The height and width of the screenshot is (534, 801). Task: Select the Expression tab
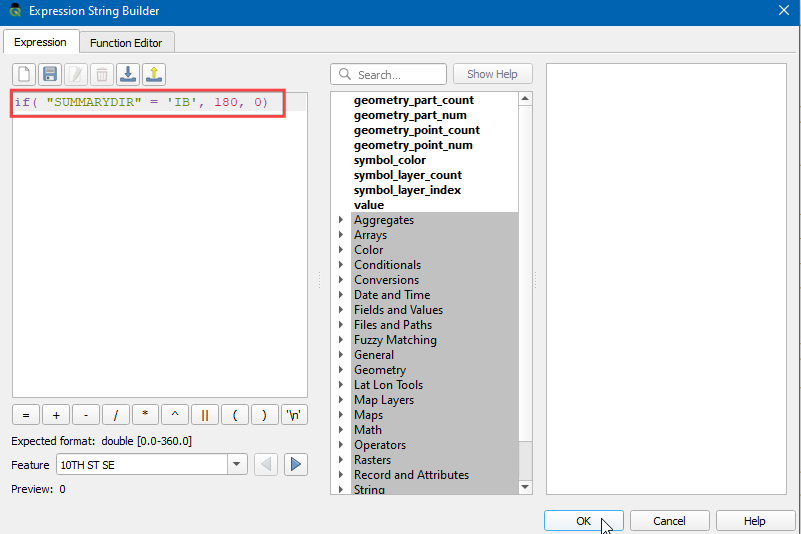40,43
